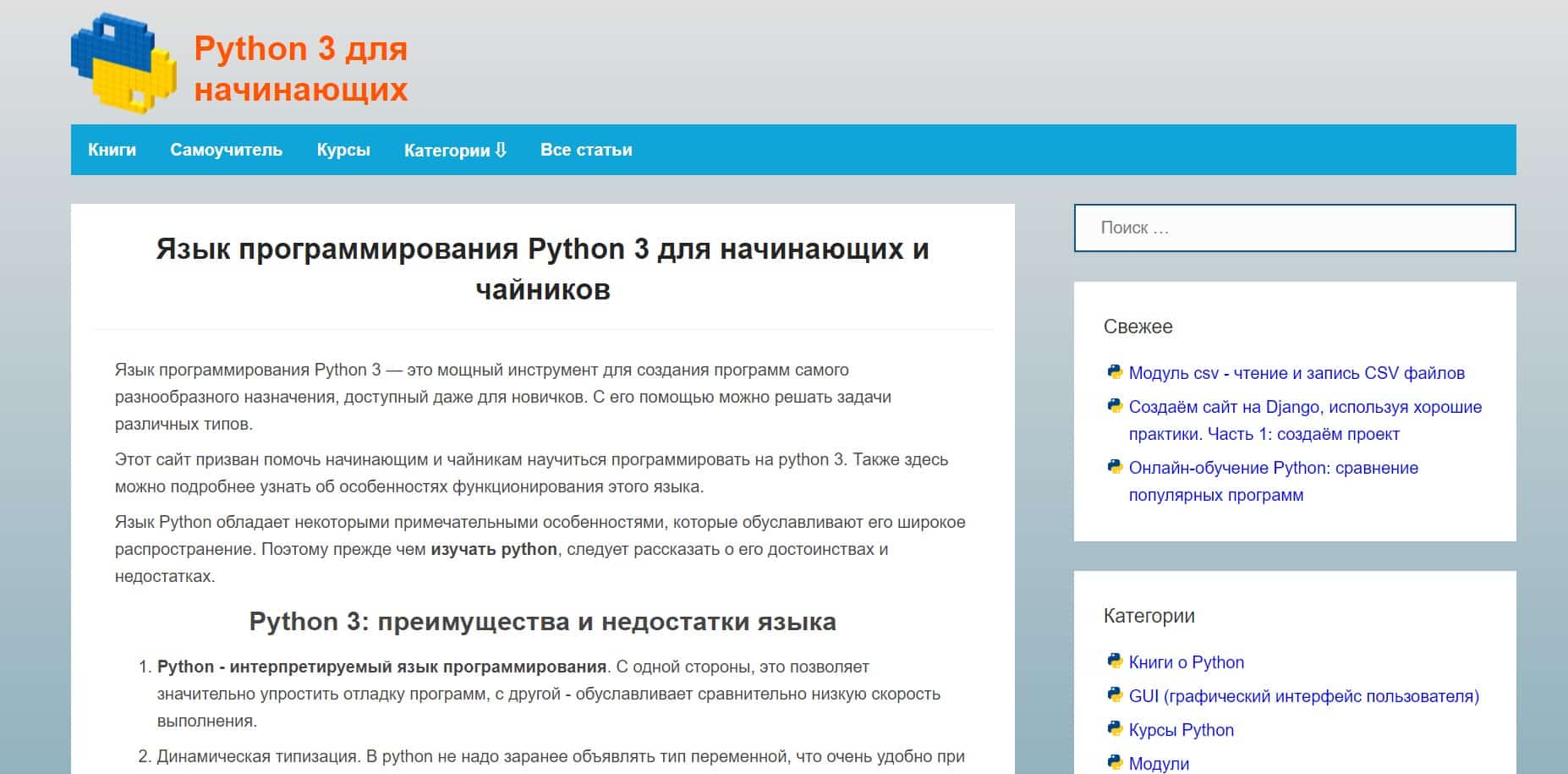The height and width of the screenshot is (774, 1568).
Task: Open the 'Книги о Python' category
Action: coord(1187,662)
